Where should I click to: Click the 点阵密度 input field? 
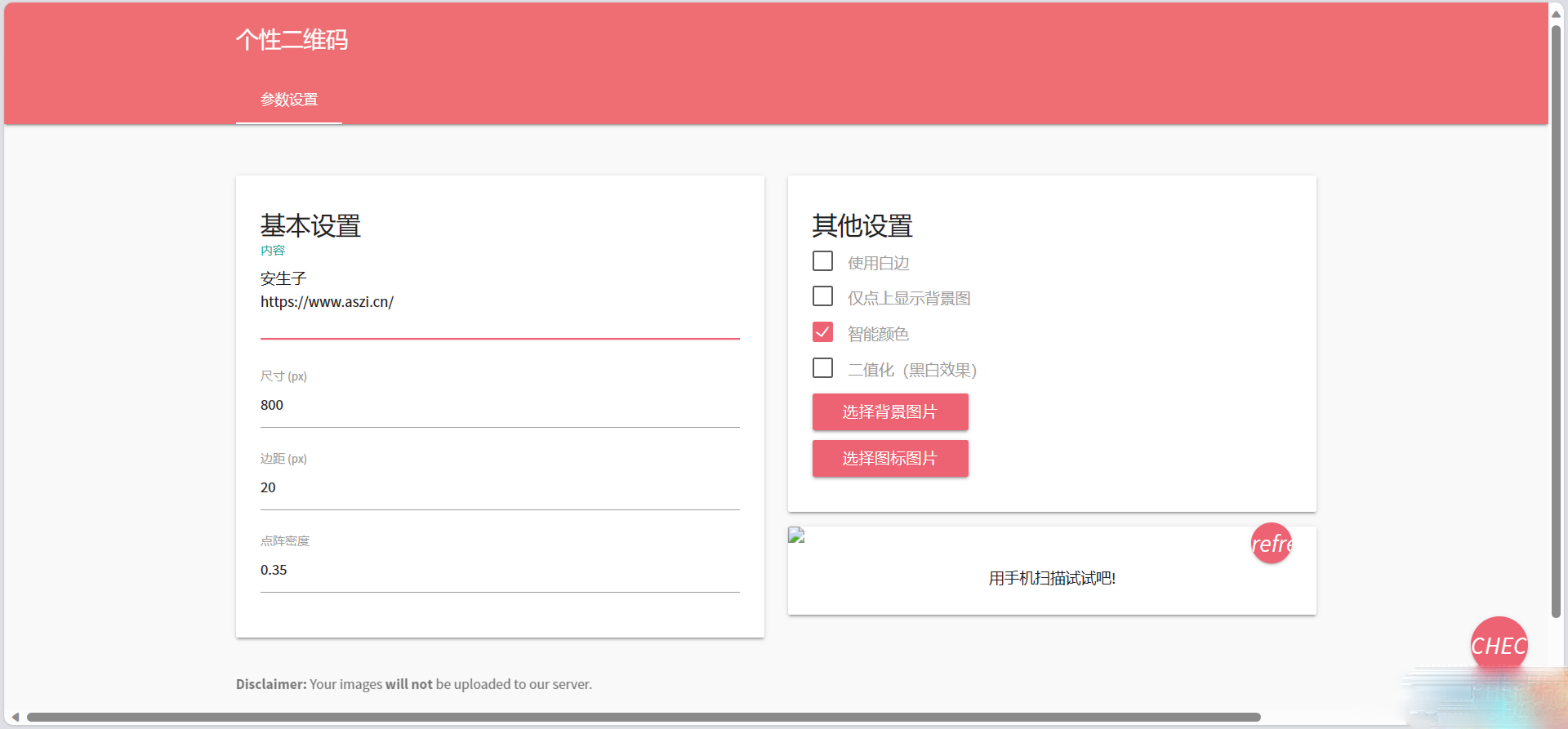pos(499,570)
